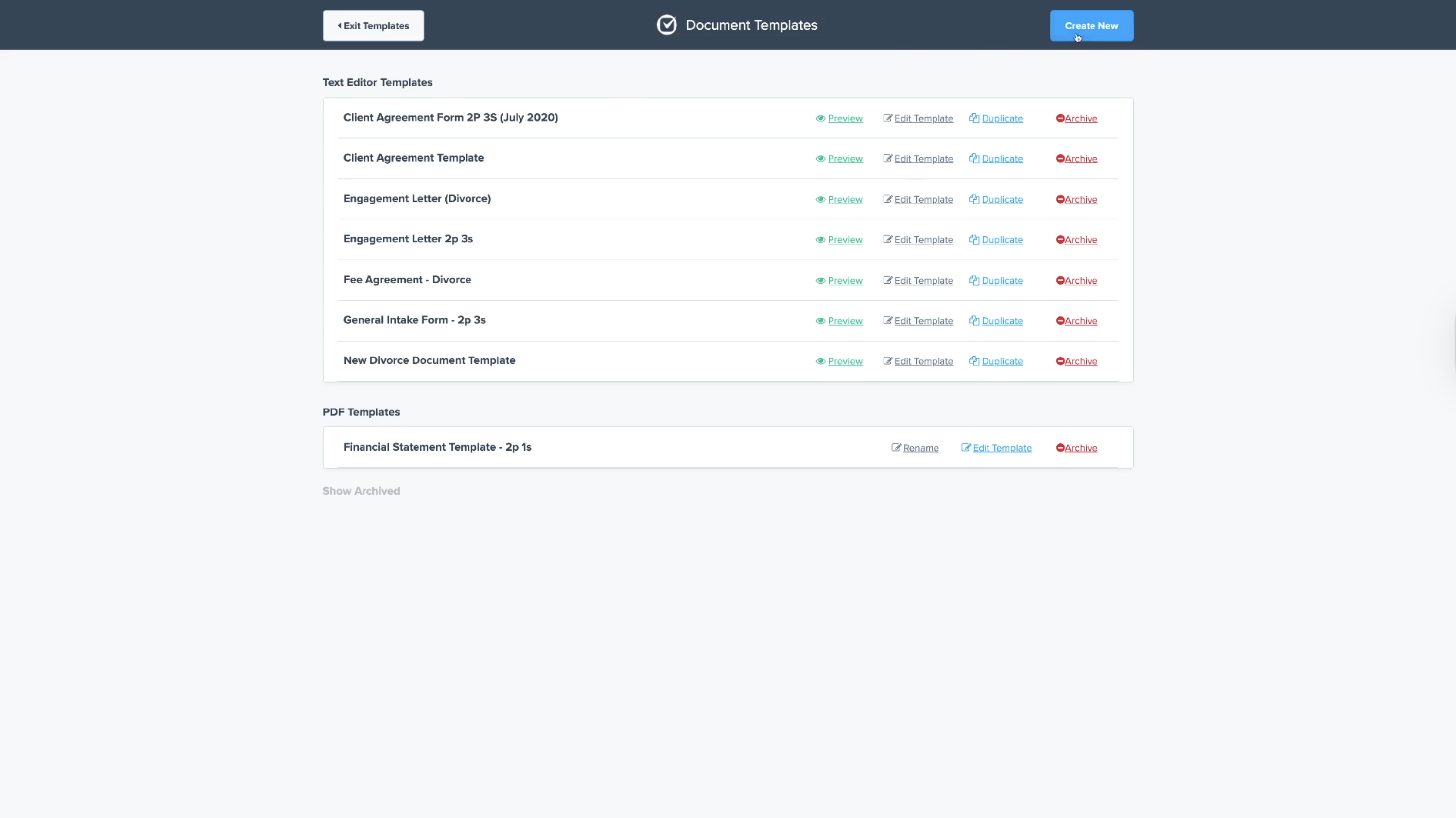Edit Template link for General Intake Form

coord(924,320)
